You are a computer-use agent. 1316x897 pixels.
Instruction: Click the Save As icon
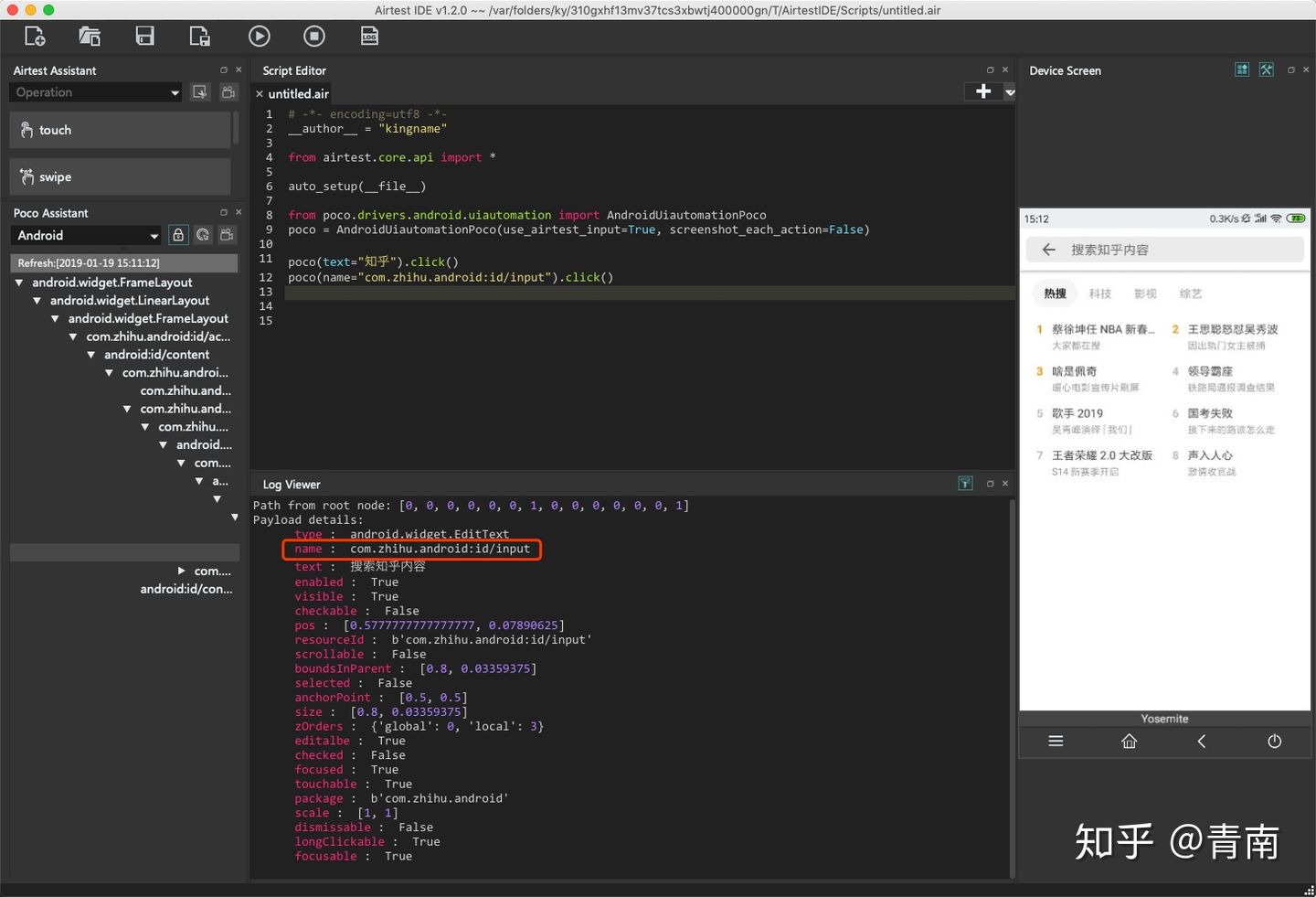199,37
